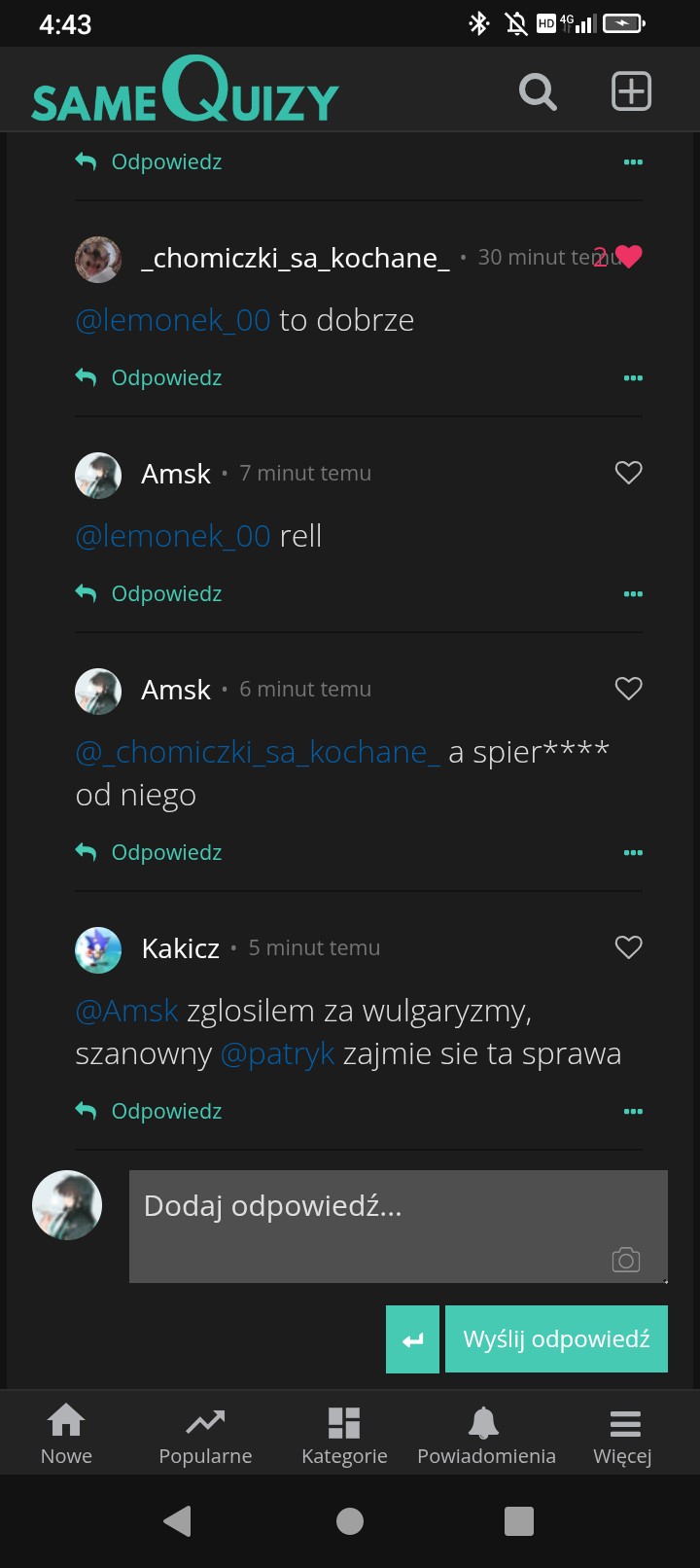The width and height of the screenshot is (700, 1568).
Task: Open the search magnifier icon
Action: [538, 92]
